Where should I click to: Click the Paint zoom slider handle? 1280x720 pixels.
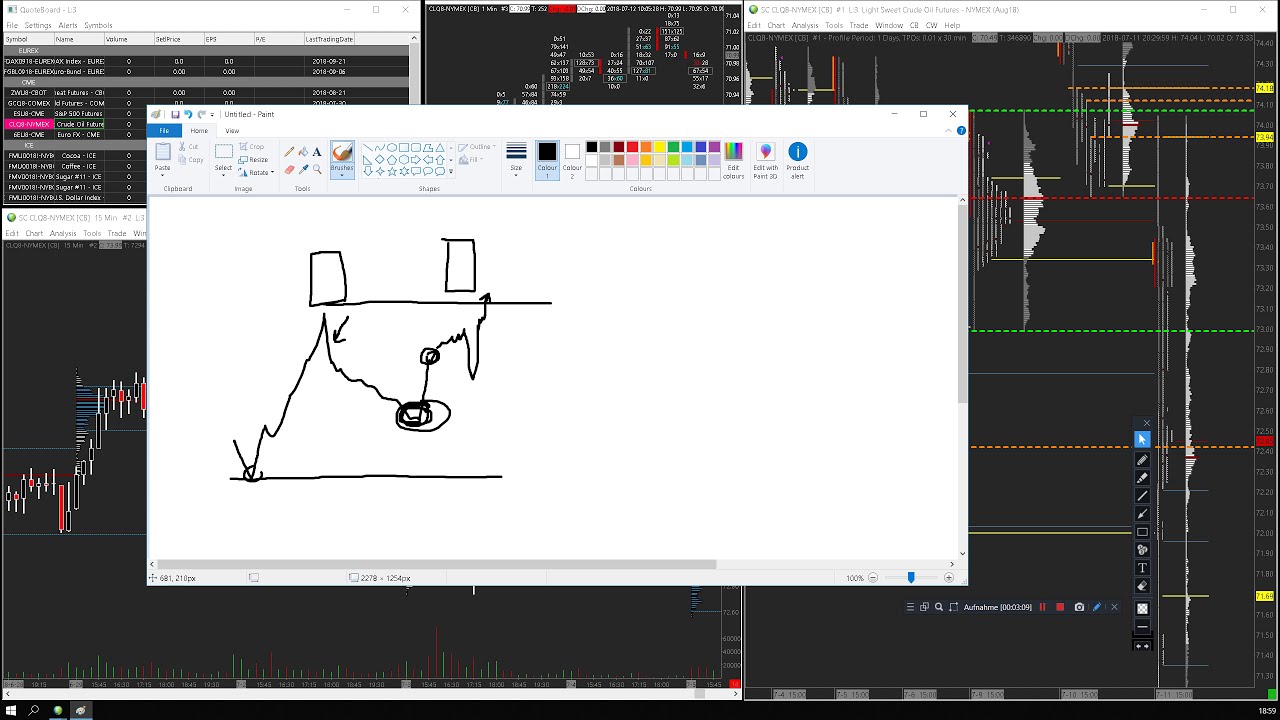[910, 578]
